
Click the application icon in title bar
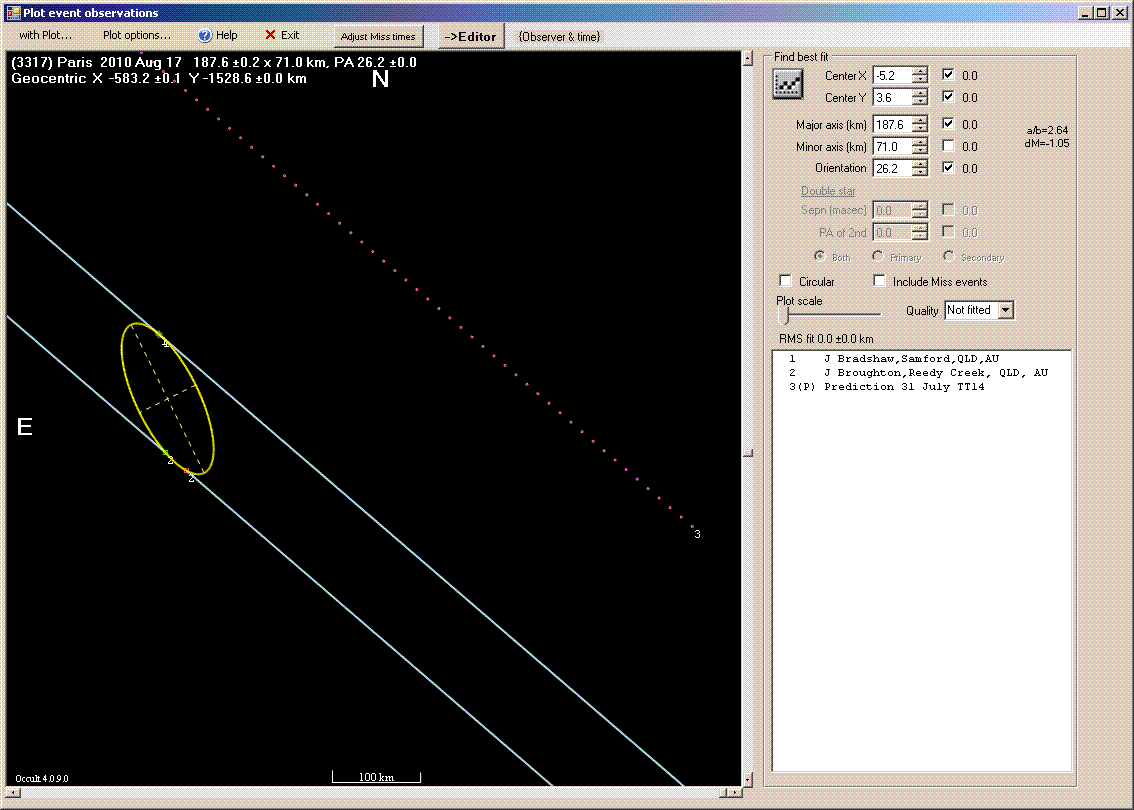12,12
